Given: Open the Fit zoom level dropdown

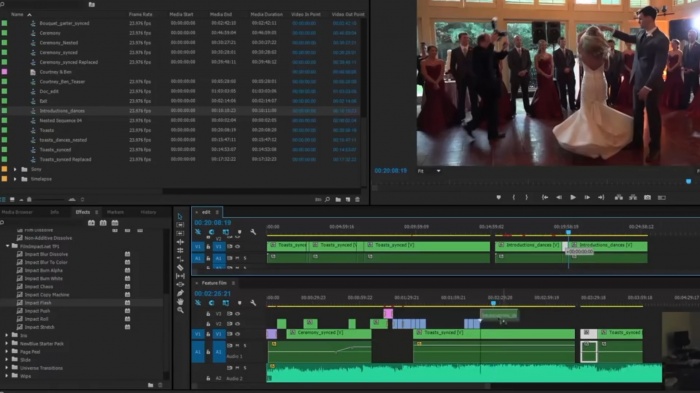Looking at the screenshot, I should [x=429, y=171].
